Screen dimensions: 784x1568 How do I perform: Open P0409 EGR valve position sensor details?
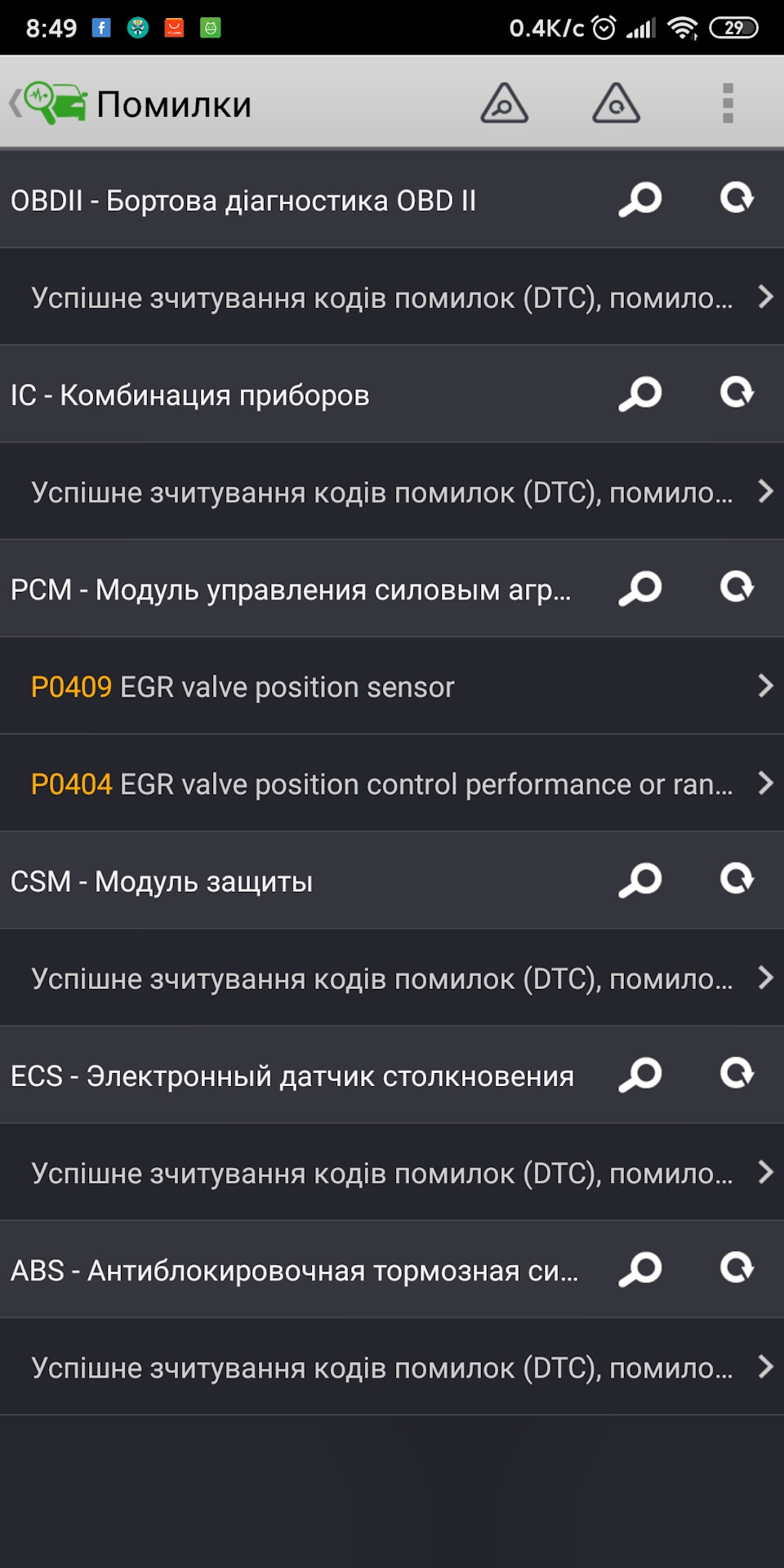point(392,687)
